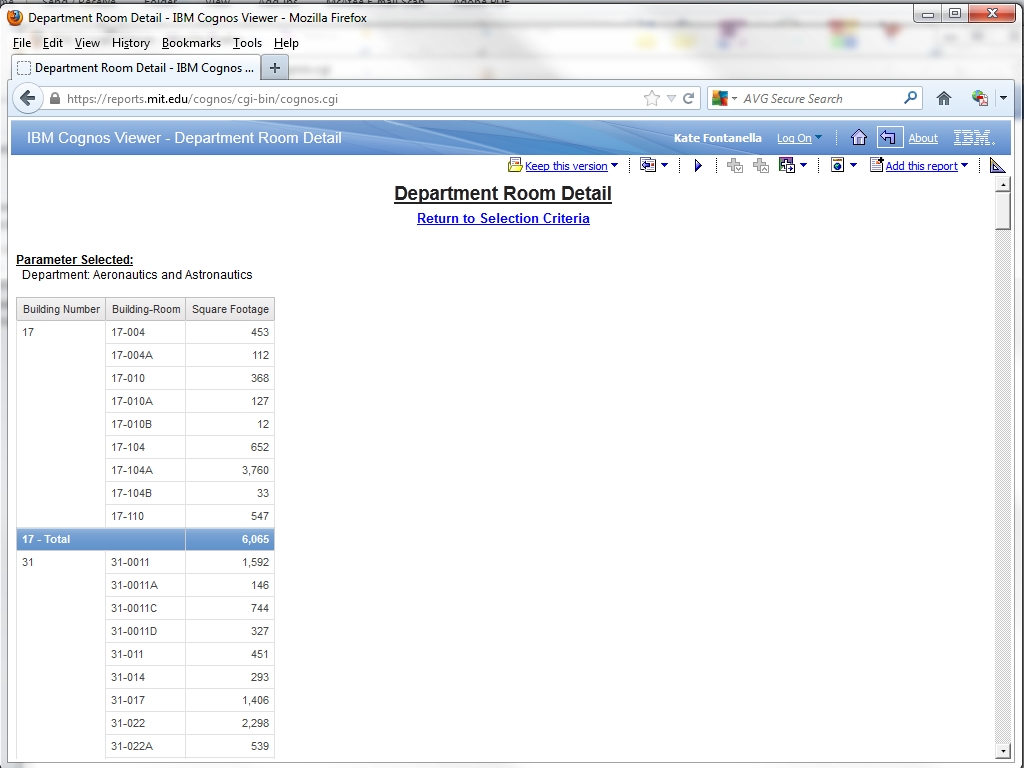Screen dimensions: 1024x768
Task: Click the Report Studio triangle ruler icon
Action: pos(997,166)
